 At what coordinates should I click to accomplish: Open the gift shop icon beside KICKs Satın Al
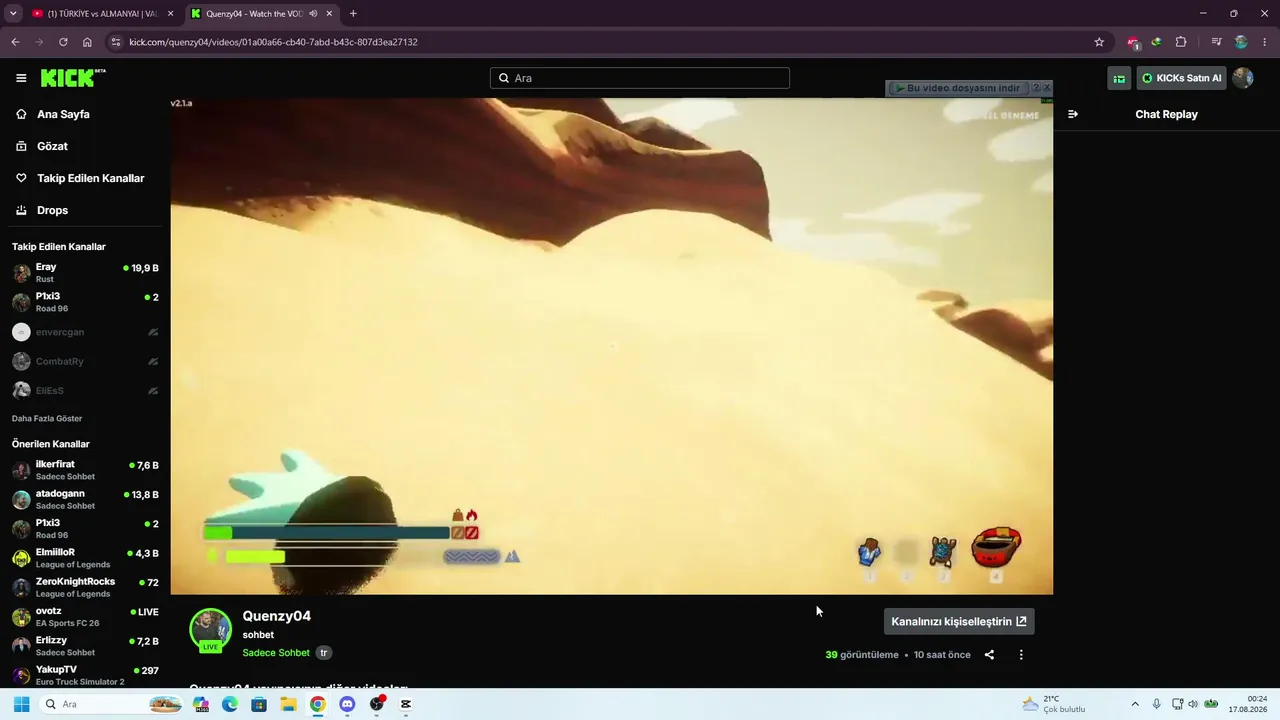pyautogui.click(x=1119, y=78)
